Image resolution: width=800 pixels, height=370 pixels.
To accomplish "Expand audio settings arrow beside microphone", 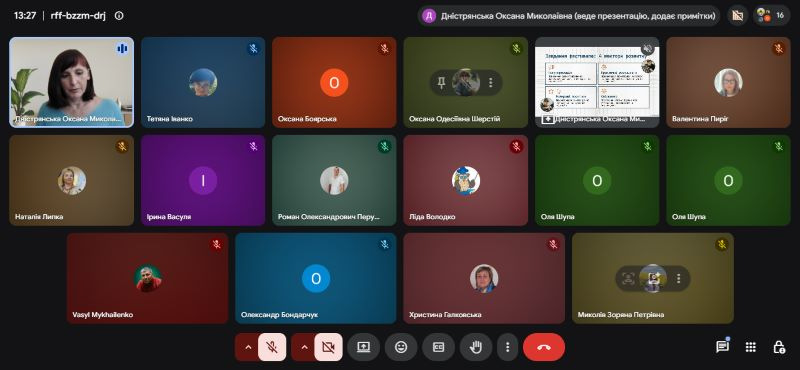I will pos(248,347).
